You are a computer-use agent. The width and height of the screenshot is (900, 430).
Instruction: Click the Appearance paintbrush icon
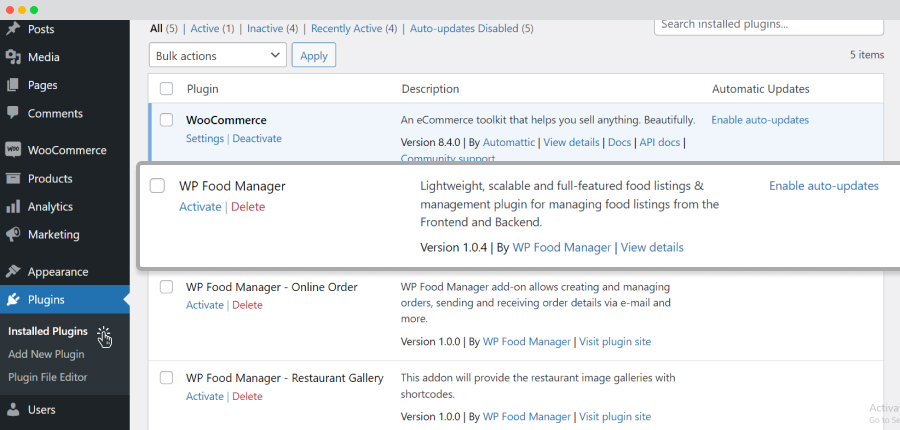point(13,272)
